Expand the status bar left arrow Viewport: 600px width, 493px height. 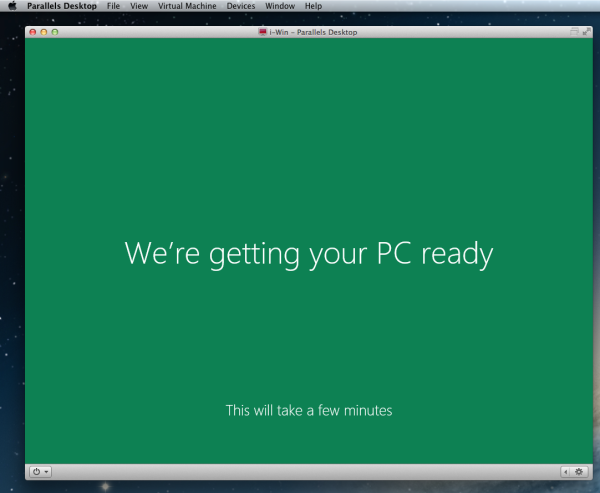click(x=566, y=472)
